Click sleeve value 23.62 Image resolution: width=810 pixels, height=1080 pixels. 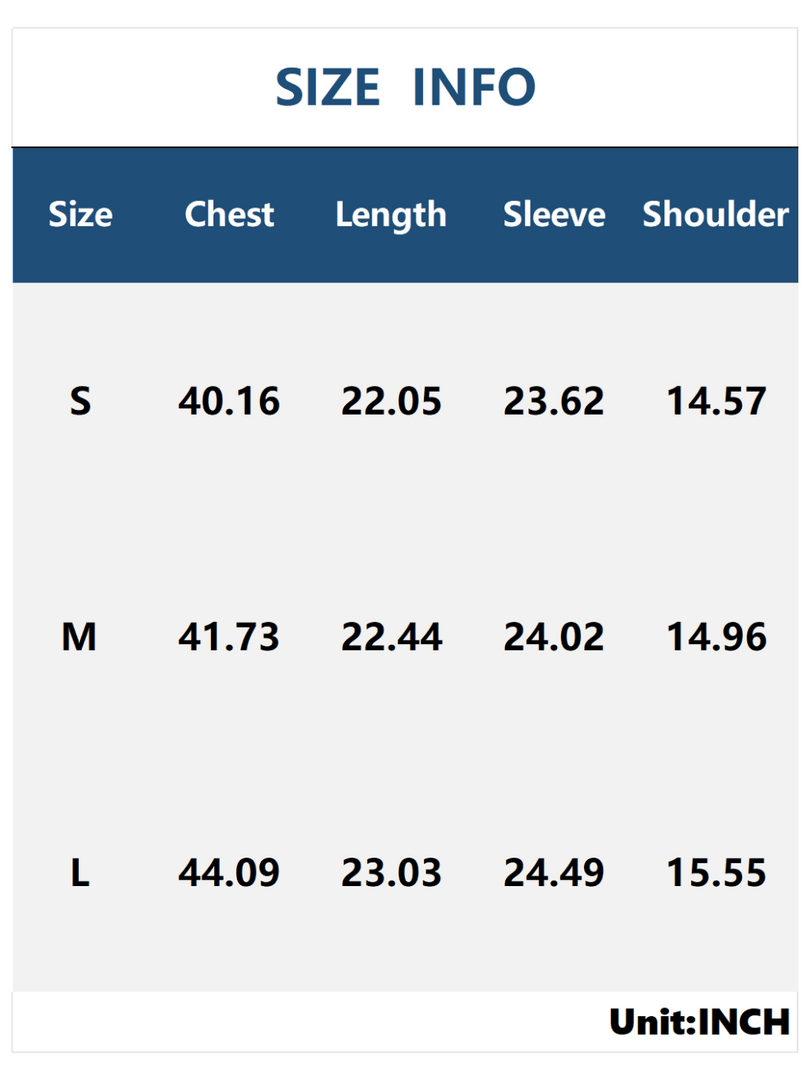[x=554, y=401]
